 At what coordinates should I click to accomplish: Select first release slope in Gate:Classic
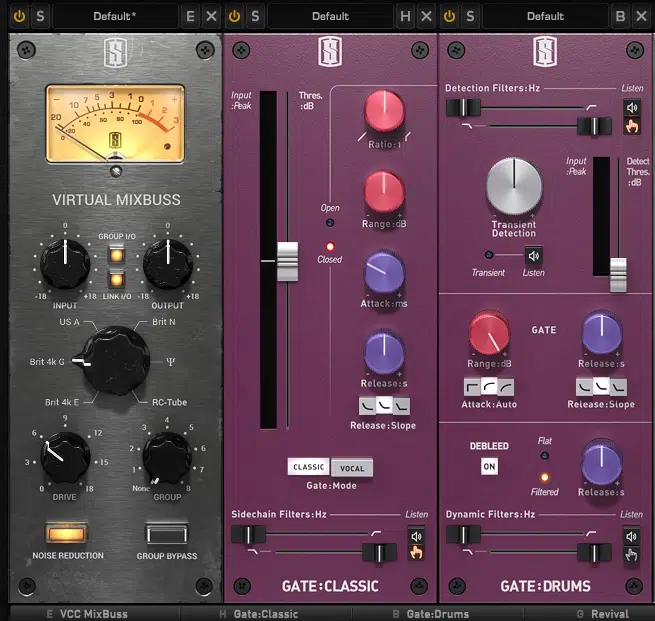(367, 406)
